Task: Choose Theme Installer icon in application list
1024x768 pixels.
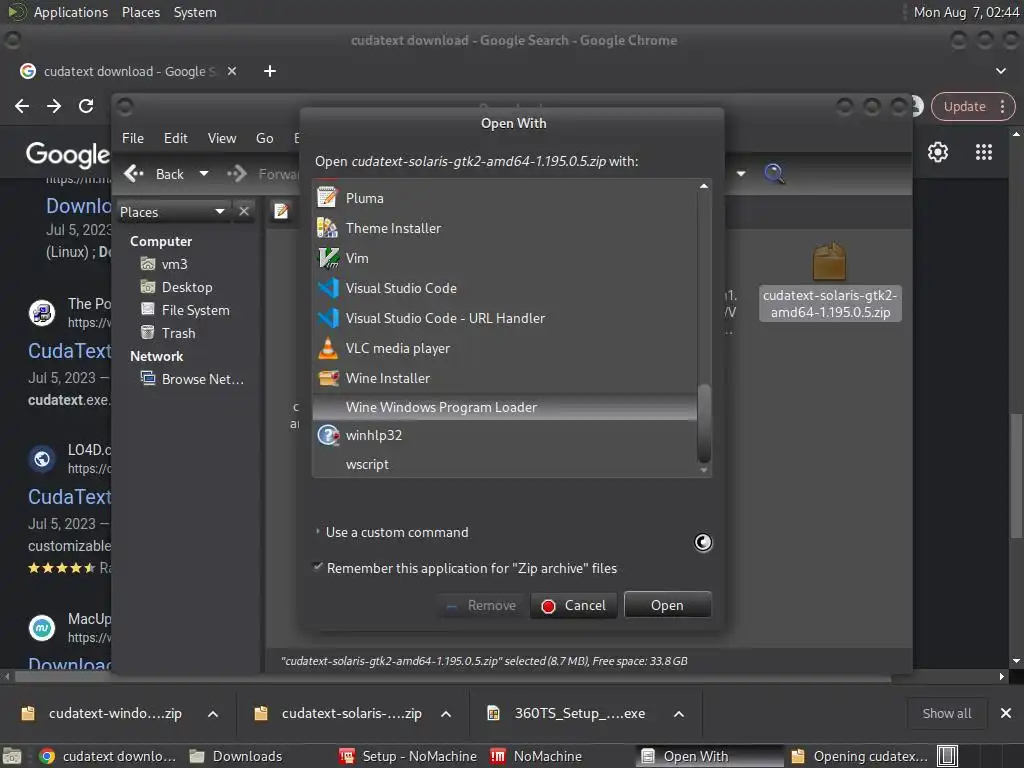Action: pyautogui.click(x=327, y=228)
